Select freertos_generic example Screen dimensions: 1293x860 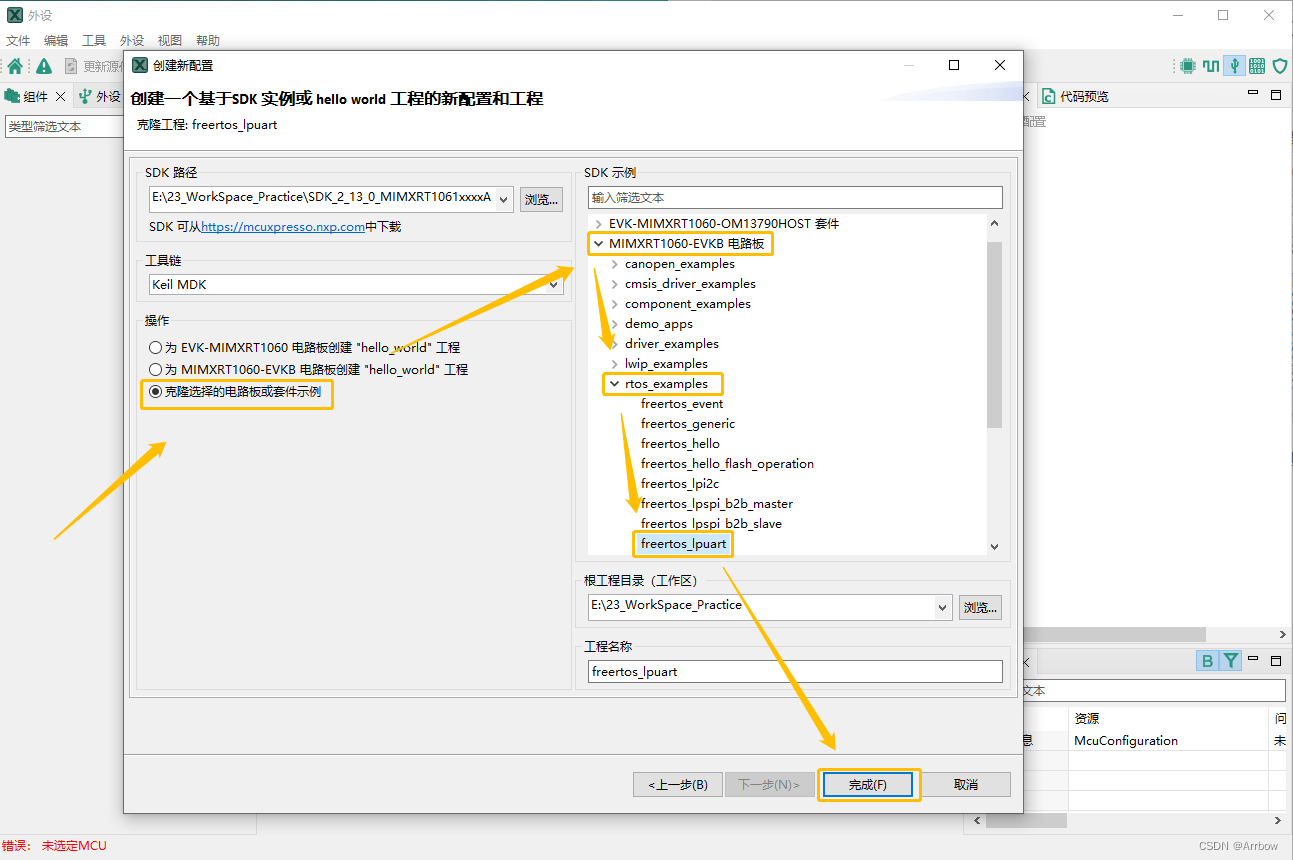[x=688, y=424]
